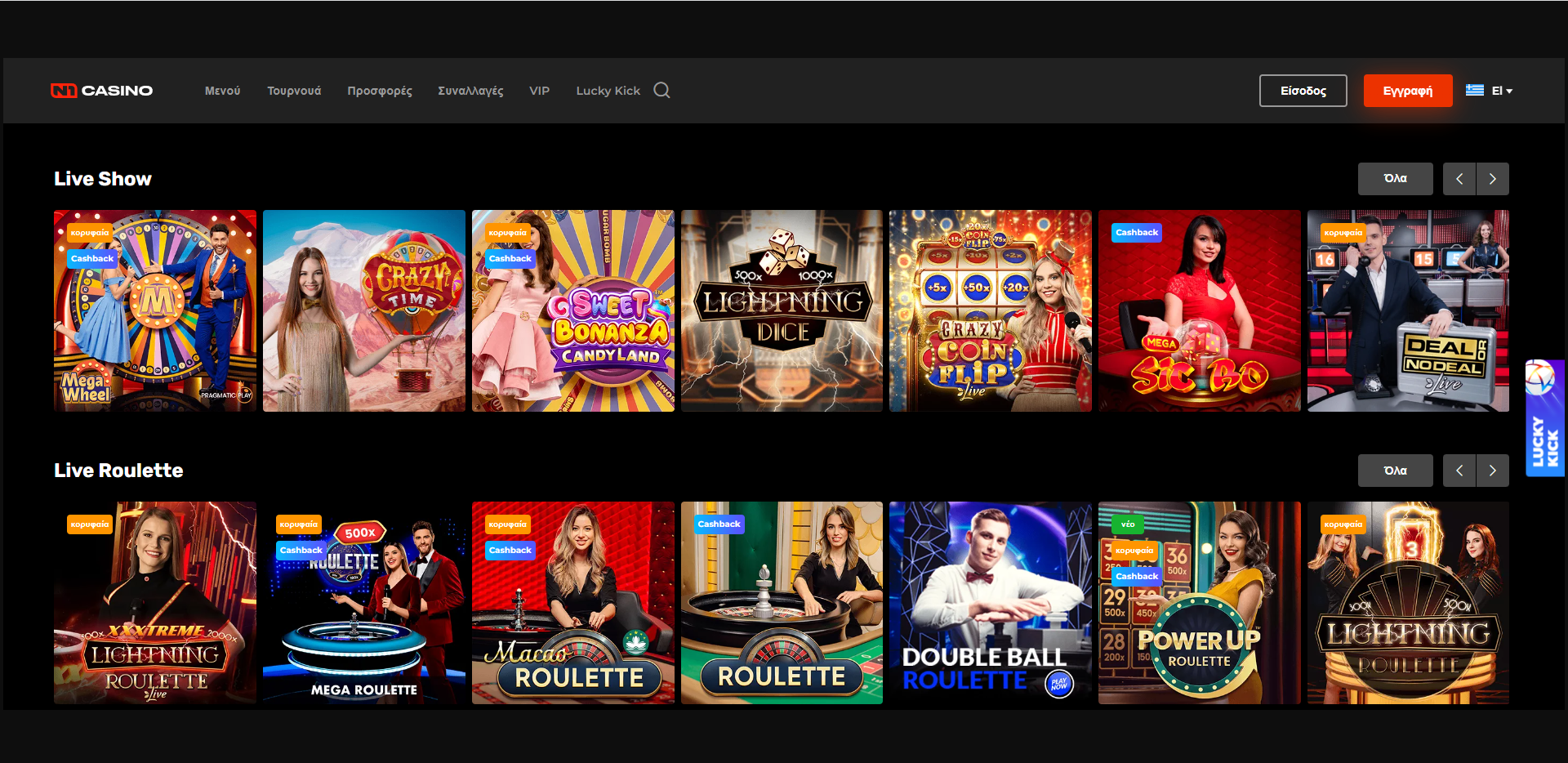This screenshot has width=1568, height=763.
Task: Click the Live Show section heading
Action: pyautogui.click(x=103, y=179)
